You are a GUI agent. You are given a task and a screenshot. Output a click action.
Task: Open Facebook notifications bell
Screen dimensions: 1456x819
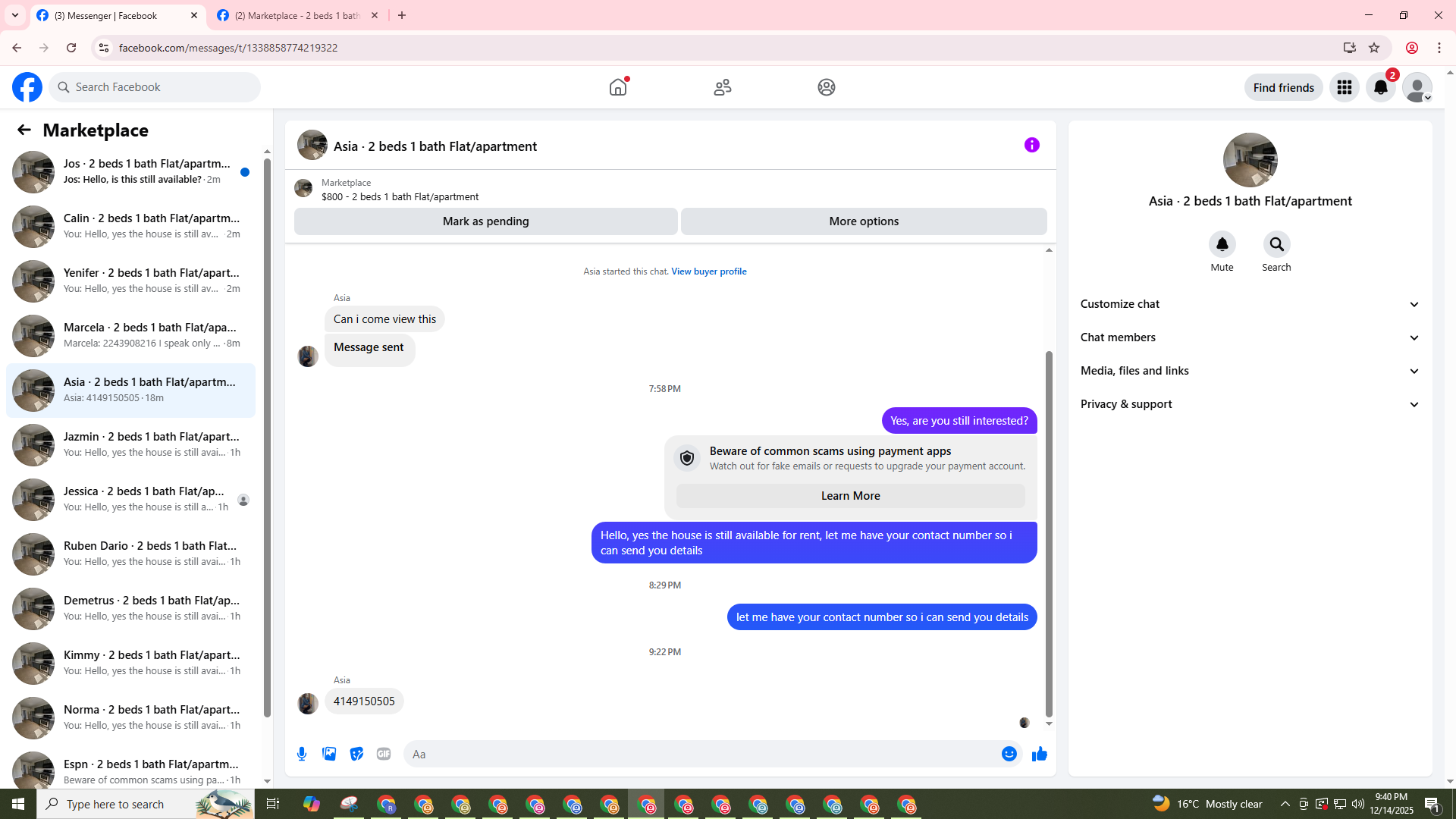(1381, 87)
